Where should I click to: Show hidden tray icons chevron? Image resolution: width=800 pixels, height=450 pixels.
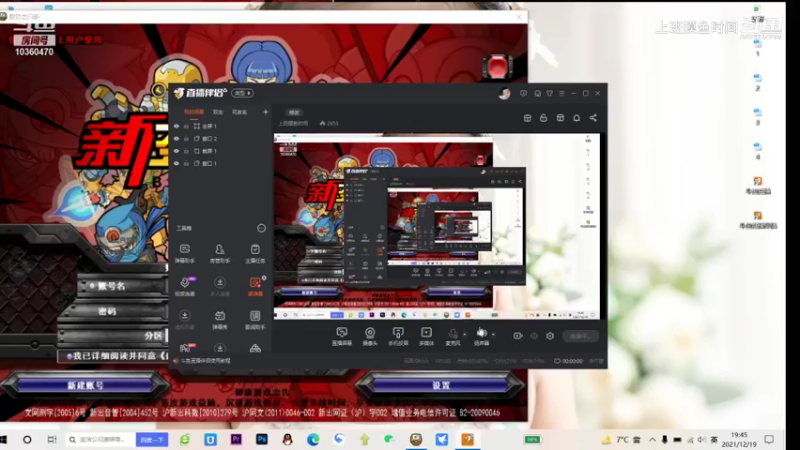652,439
